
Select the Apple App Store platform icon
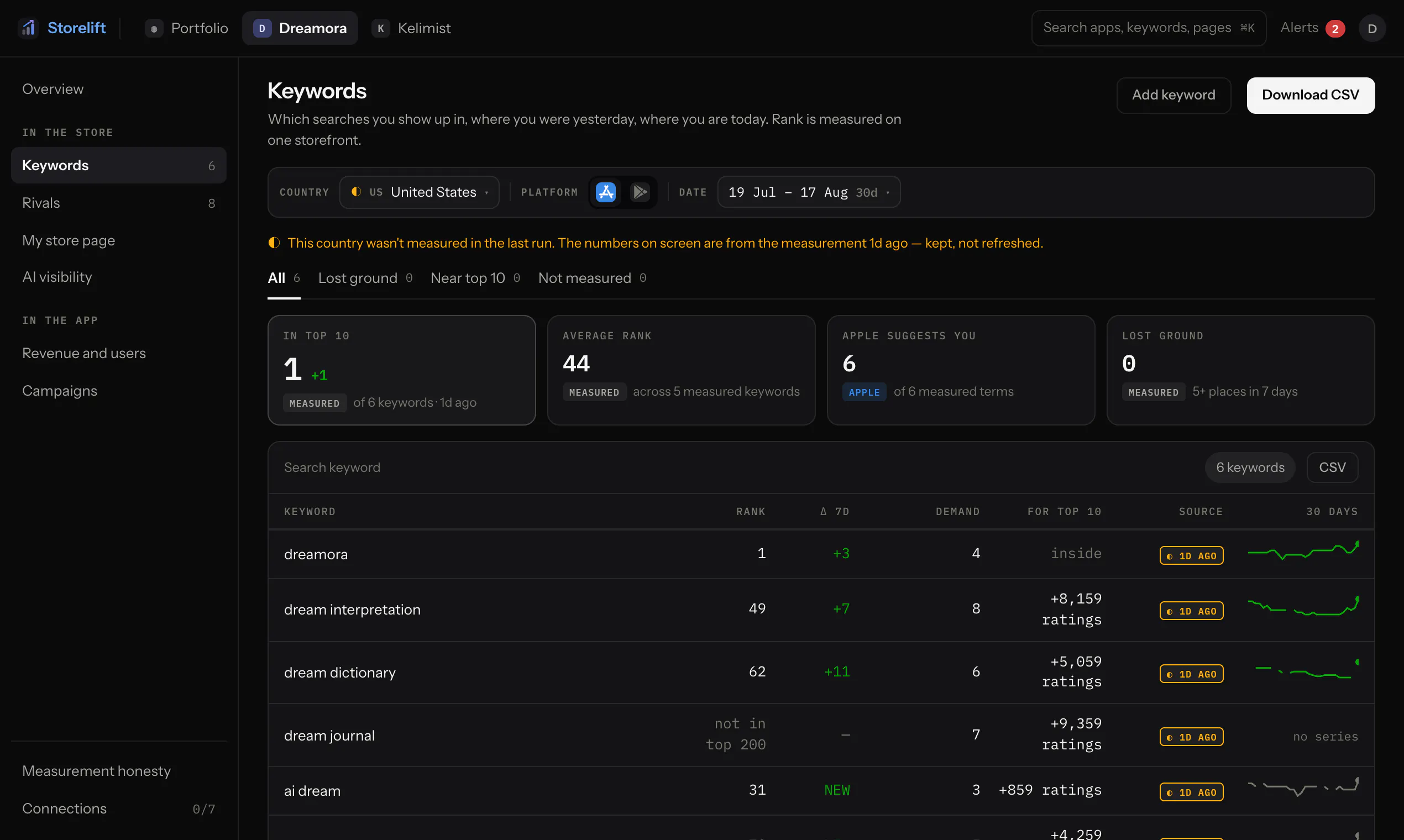point(606,192)
